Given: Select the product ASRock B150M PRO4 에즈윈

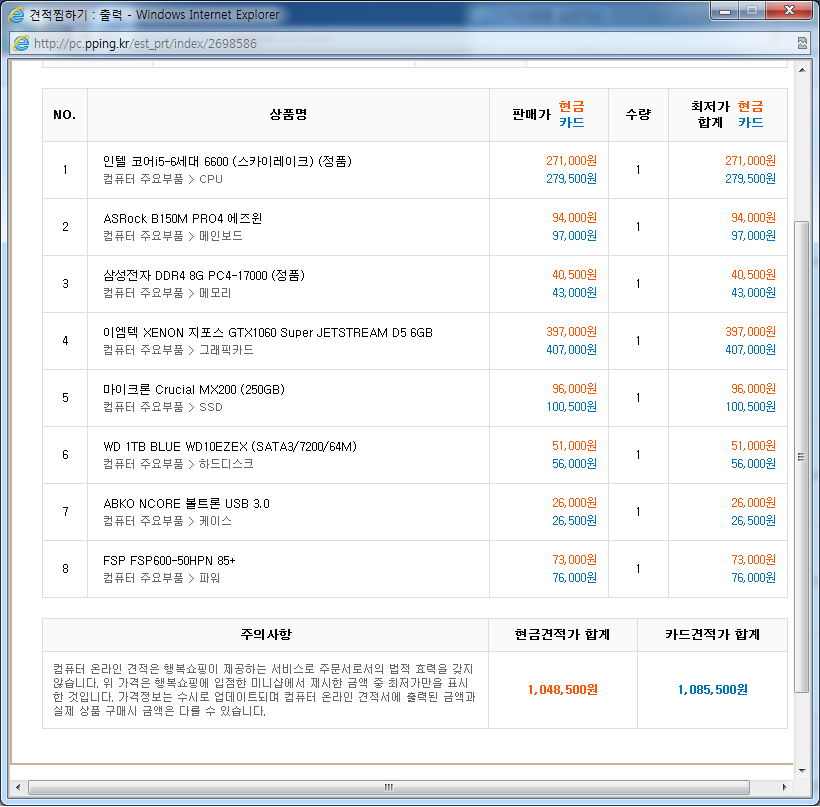Looking at the screenshot, I should coord(183,218).
